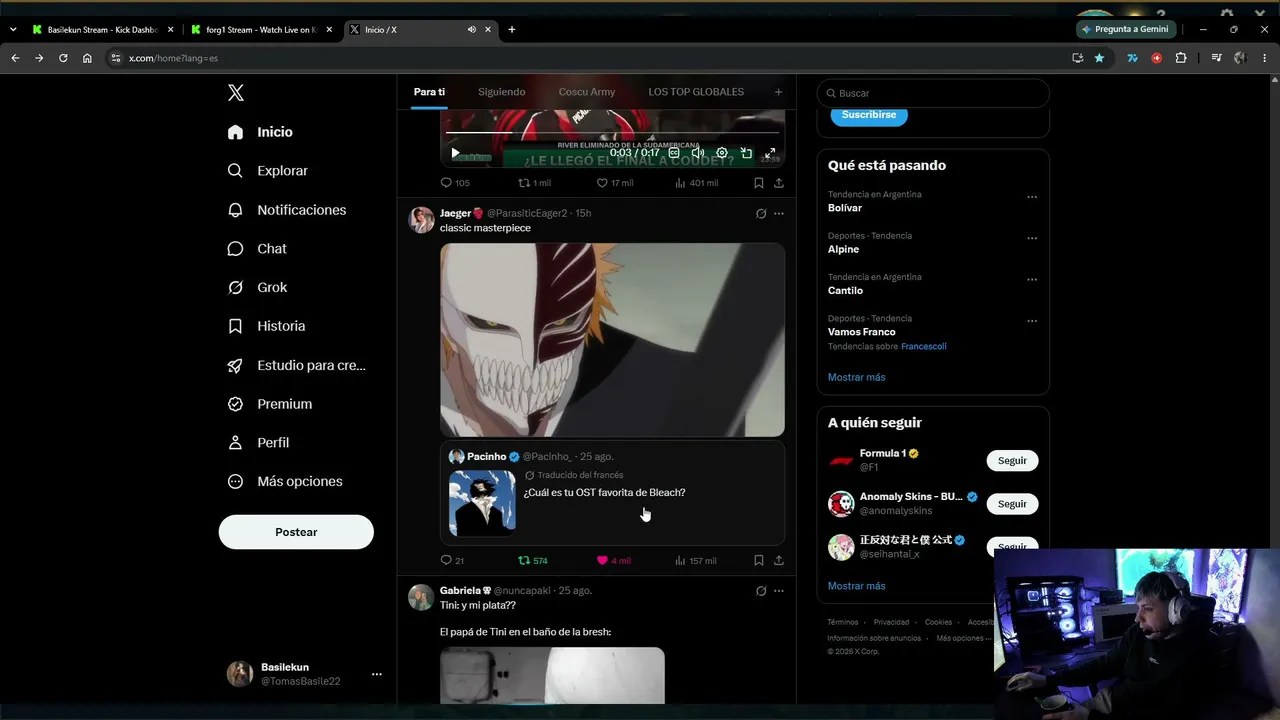Unlike Jaeger's post with 4 mil likes
The width and height of the screenshot is (1280, 720).
(613, 561)
